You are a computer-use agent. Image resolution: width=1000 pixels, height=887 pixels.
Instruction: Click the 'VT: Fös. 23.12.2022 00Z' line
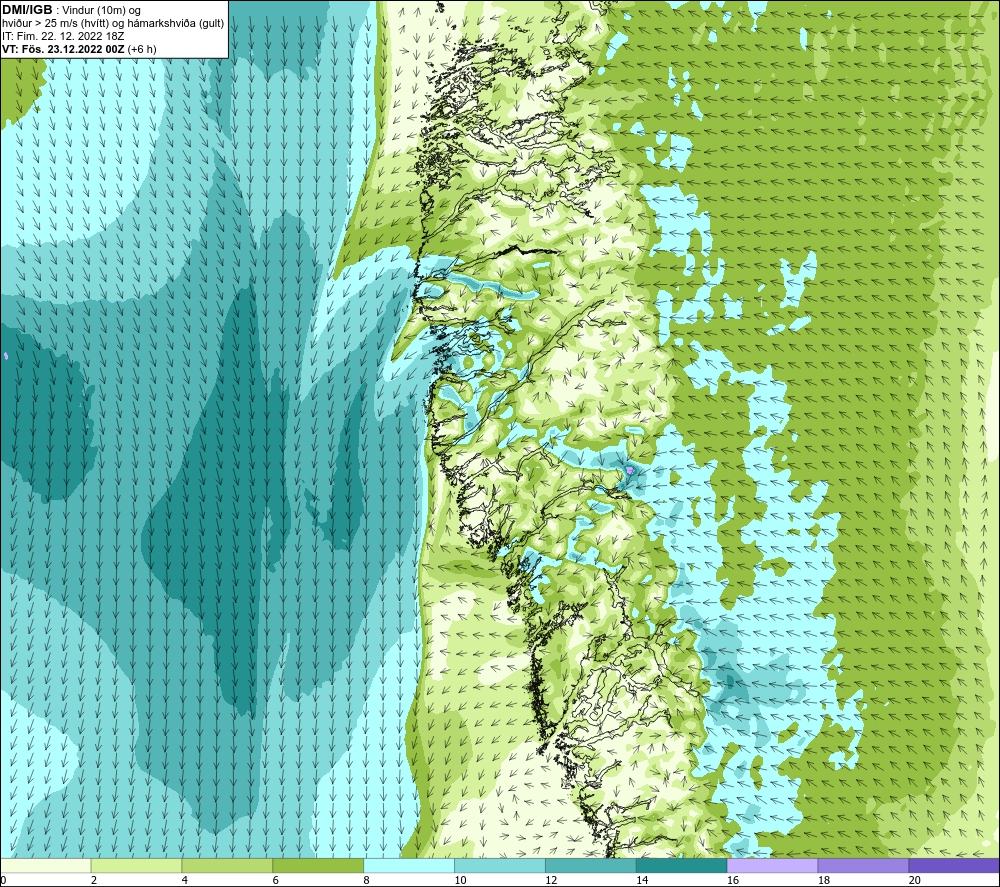(x=63, y=49)
